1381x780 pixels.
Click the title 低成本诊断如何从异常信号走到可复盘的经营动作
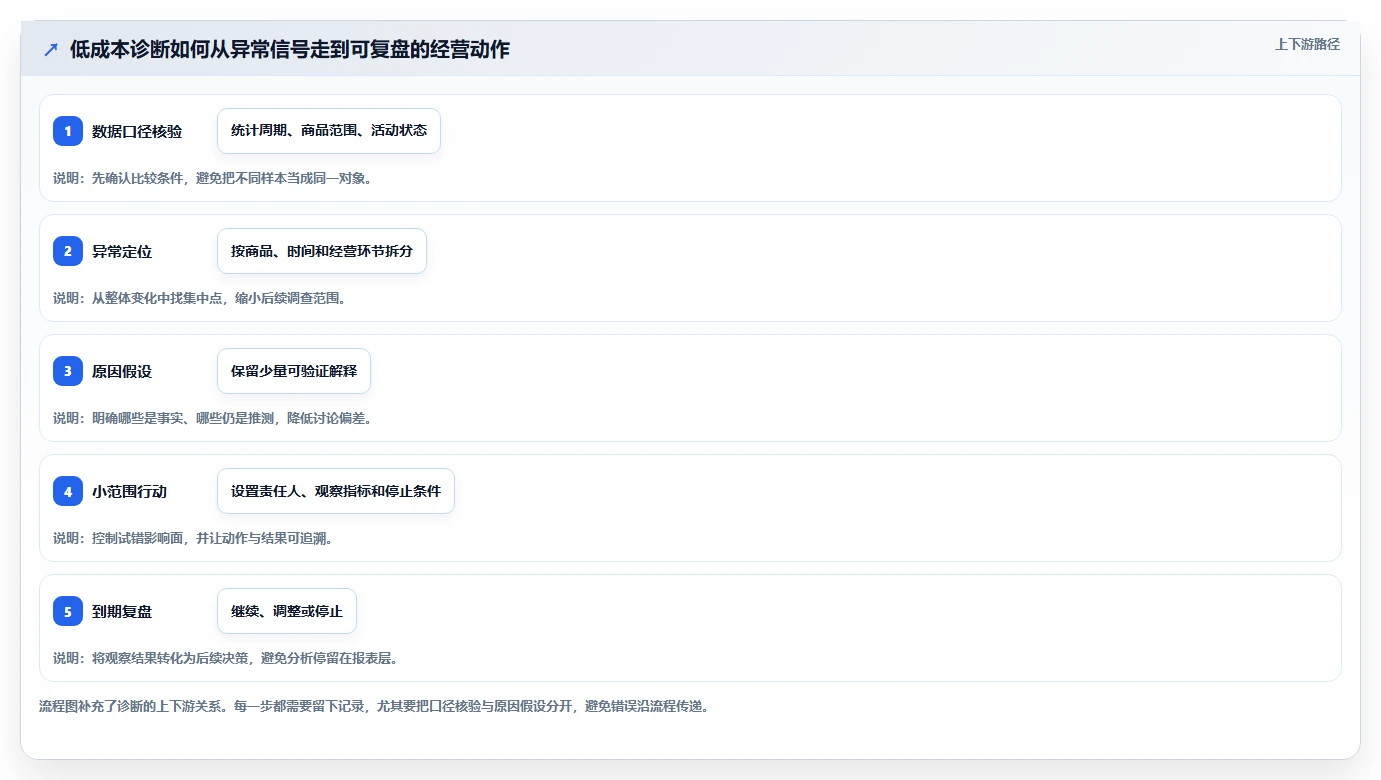tap(290, 50)
